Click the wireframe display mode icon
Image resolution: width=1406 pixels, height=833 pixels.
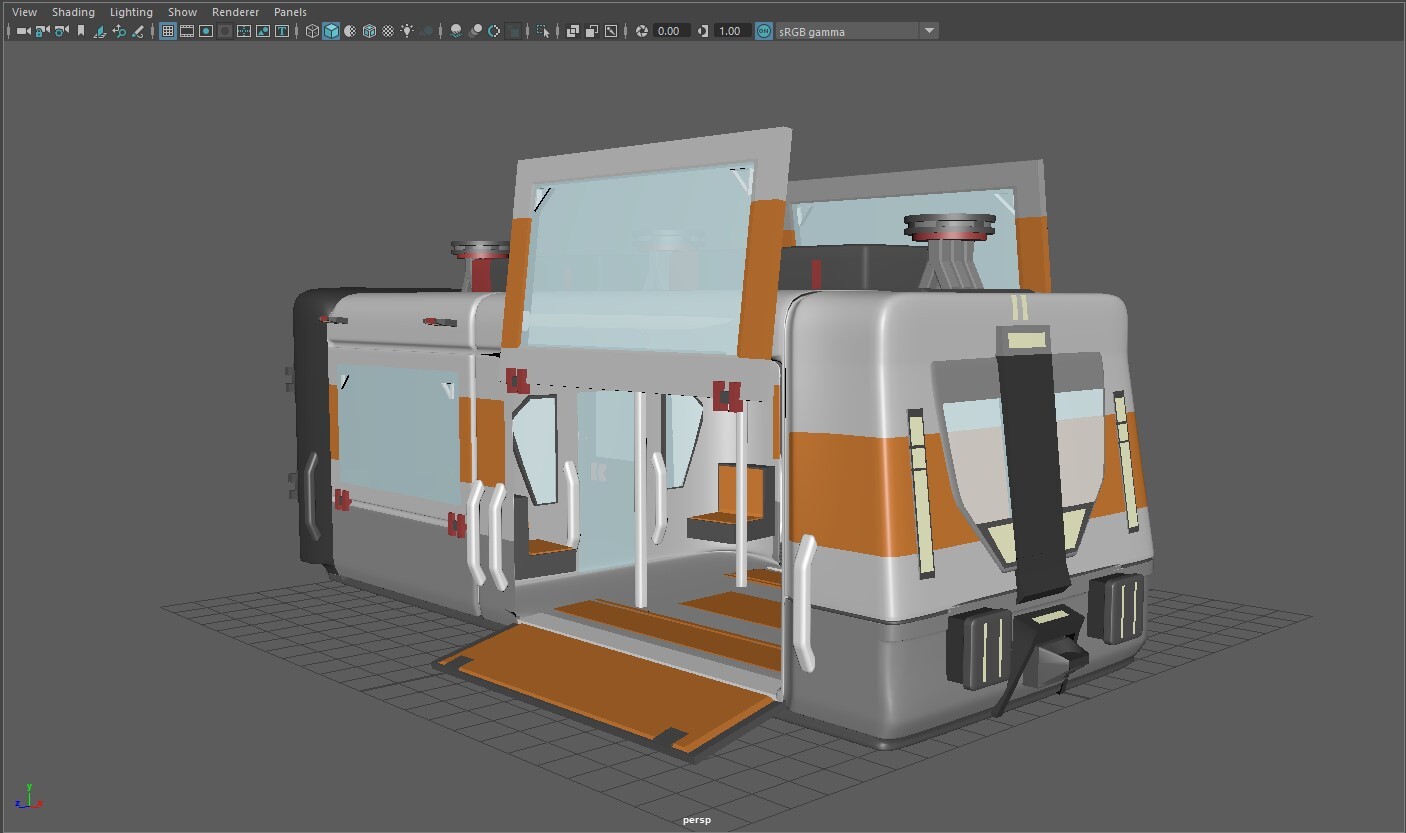[x=312, y=31]
